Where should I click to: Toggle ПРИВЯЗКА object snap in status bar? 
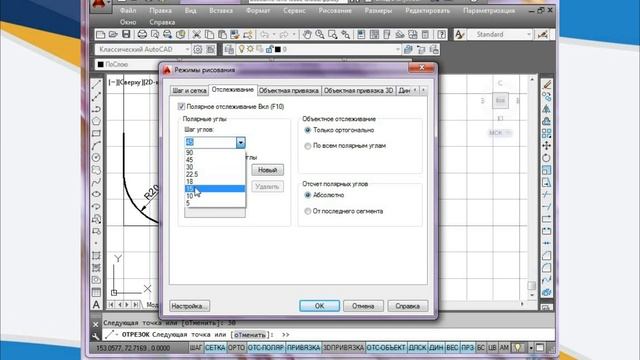coord(303,348)
